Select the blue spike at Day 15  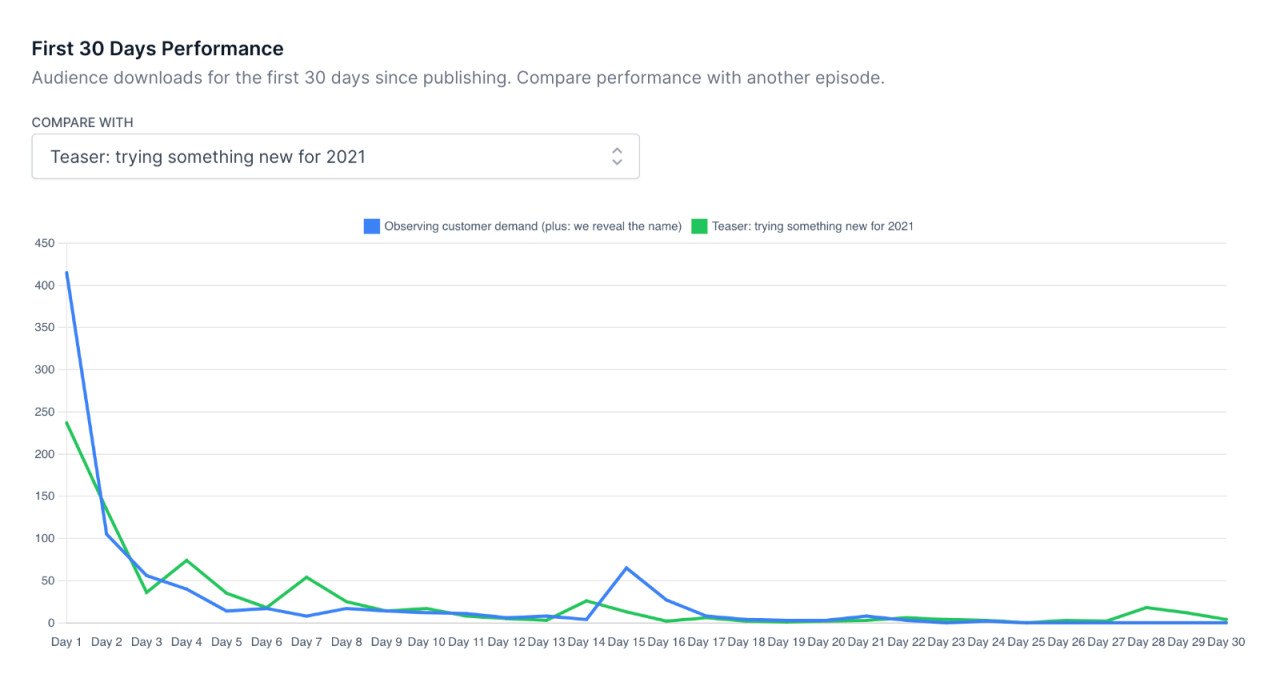[x=627, y=566]
